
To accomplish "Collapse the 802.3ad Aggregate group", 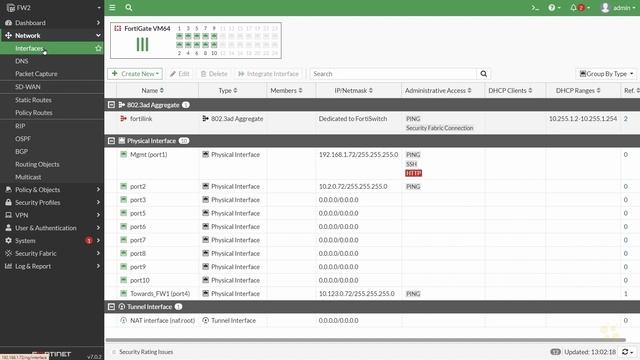I will [x=111, y=105].
